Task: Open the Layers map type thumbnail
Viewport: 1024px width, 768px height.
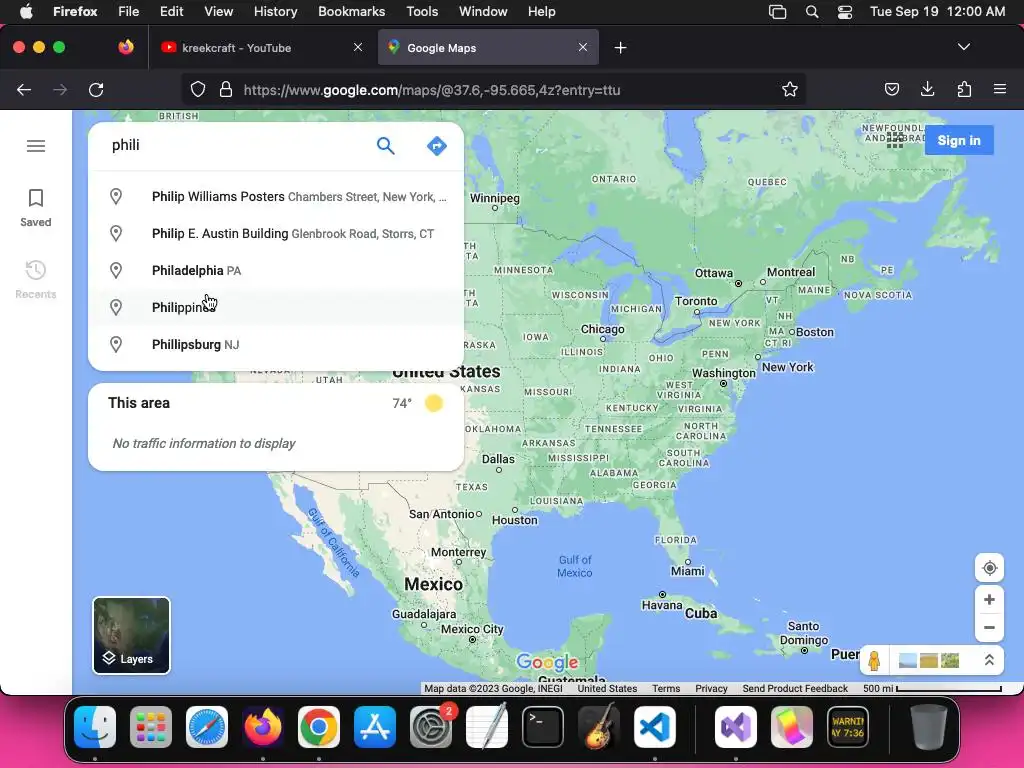Action: click(131, 635)
